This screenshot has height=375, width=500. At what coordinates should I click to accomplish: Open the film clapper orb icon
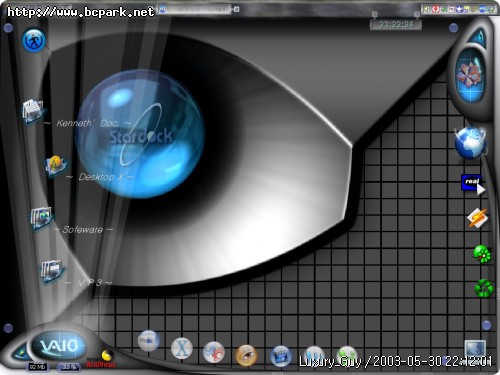pos(281,356)
